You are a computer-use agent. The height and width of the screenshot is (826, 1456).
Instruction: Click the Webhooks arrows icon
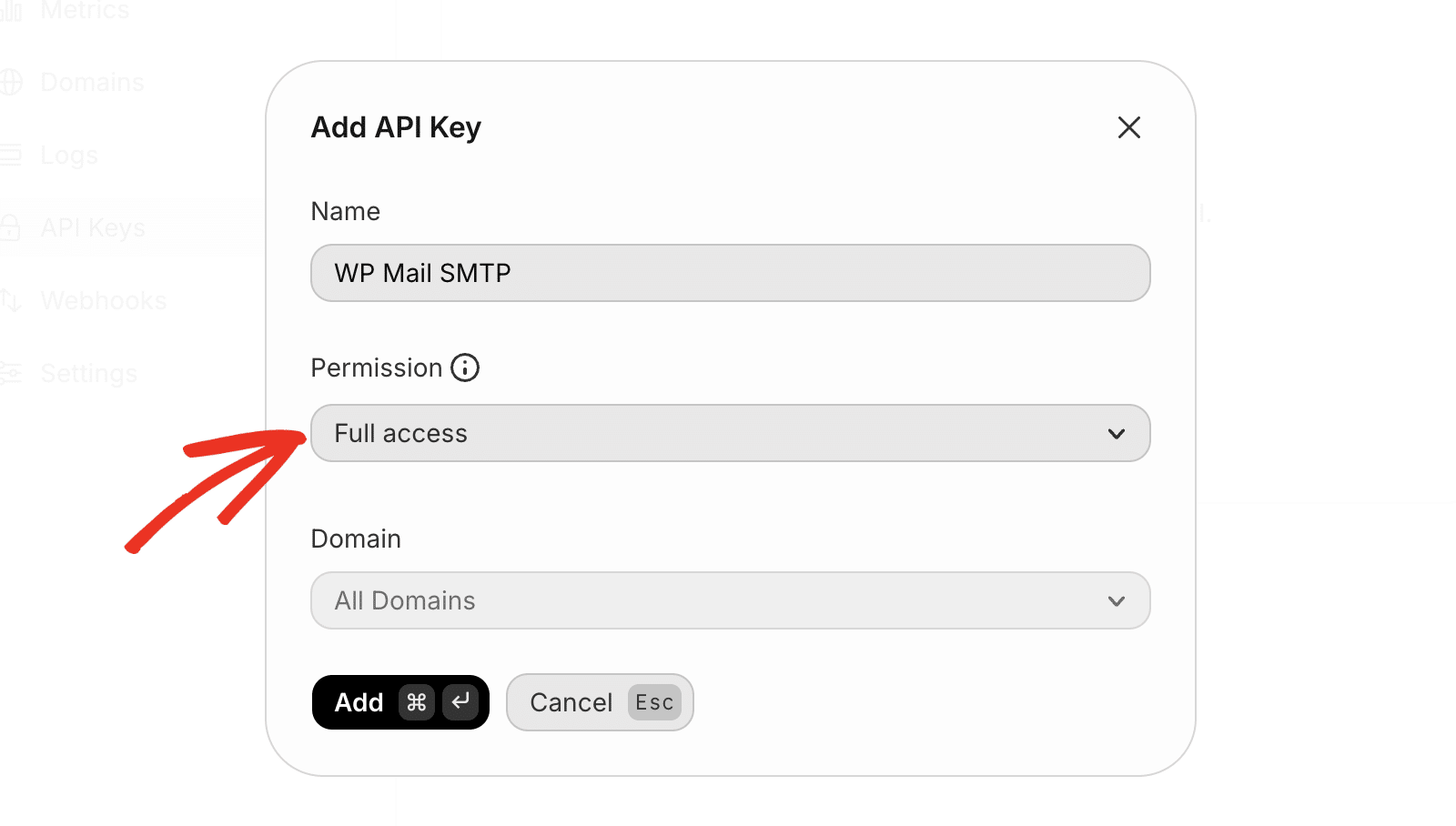(x=11, y=300)
